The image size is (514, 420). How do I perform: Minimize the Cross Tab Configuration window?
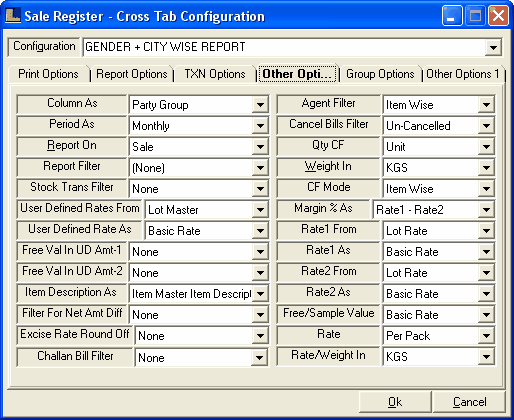pos(452,16)
